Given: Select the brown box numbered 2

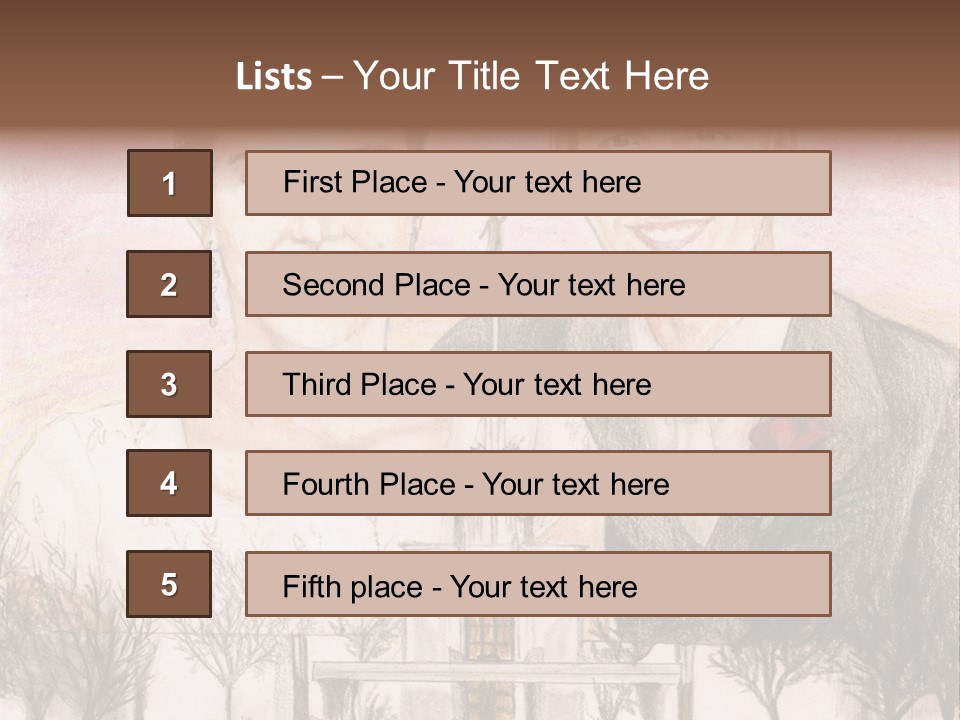Looking at the screenshot, I should [169, 284].
